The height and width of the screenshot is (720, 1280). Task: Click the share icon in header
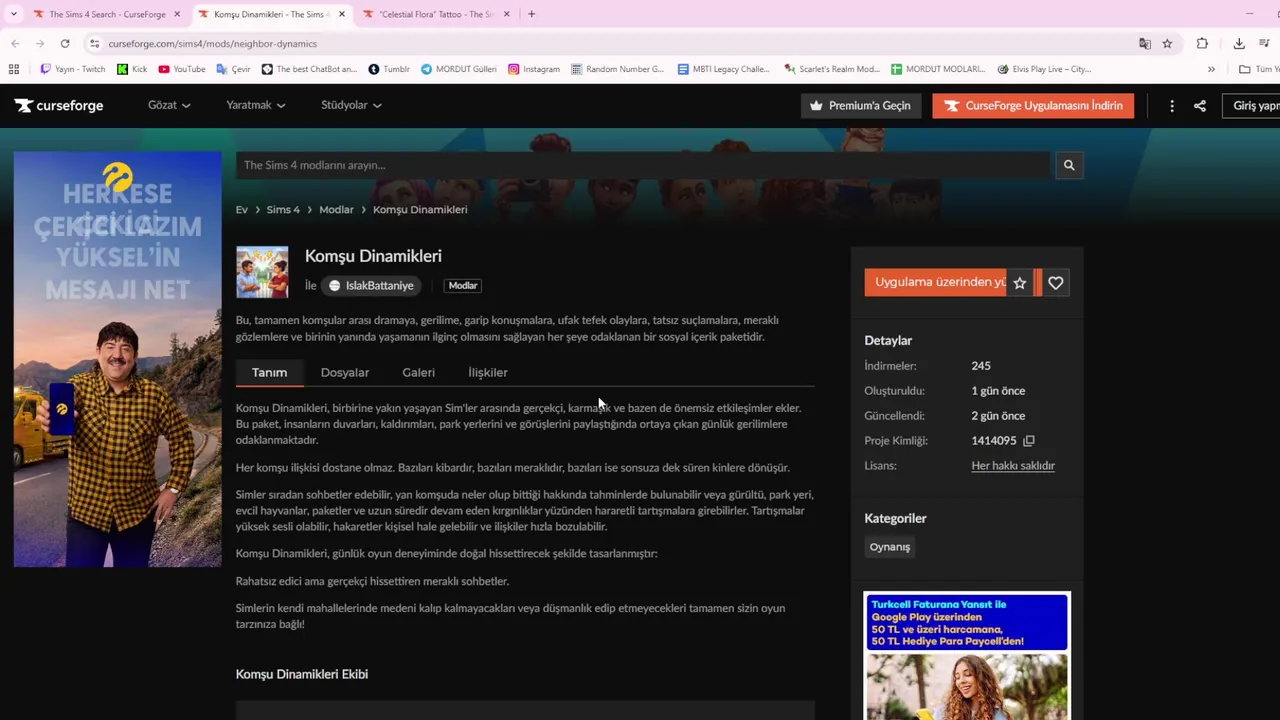pos(1200,106)
